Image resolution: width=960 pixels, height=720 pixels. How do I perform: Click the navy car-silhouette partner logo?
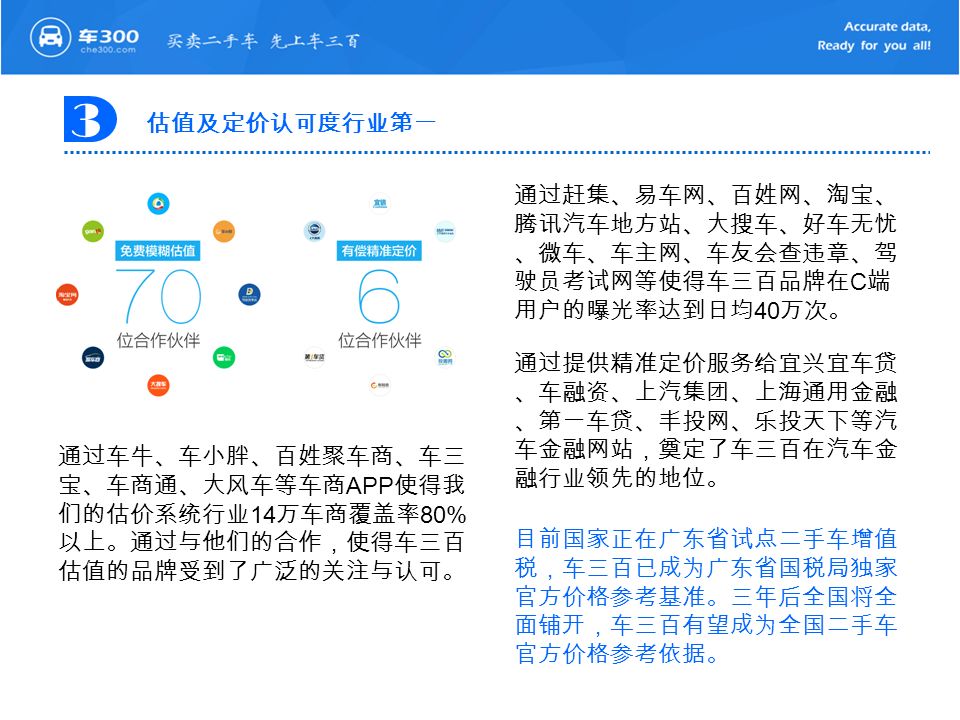[93, 358]
